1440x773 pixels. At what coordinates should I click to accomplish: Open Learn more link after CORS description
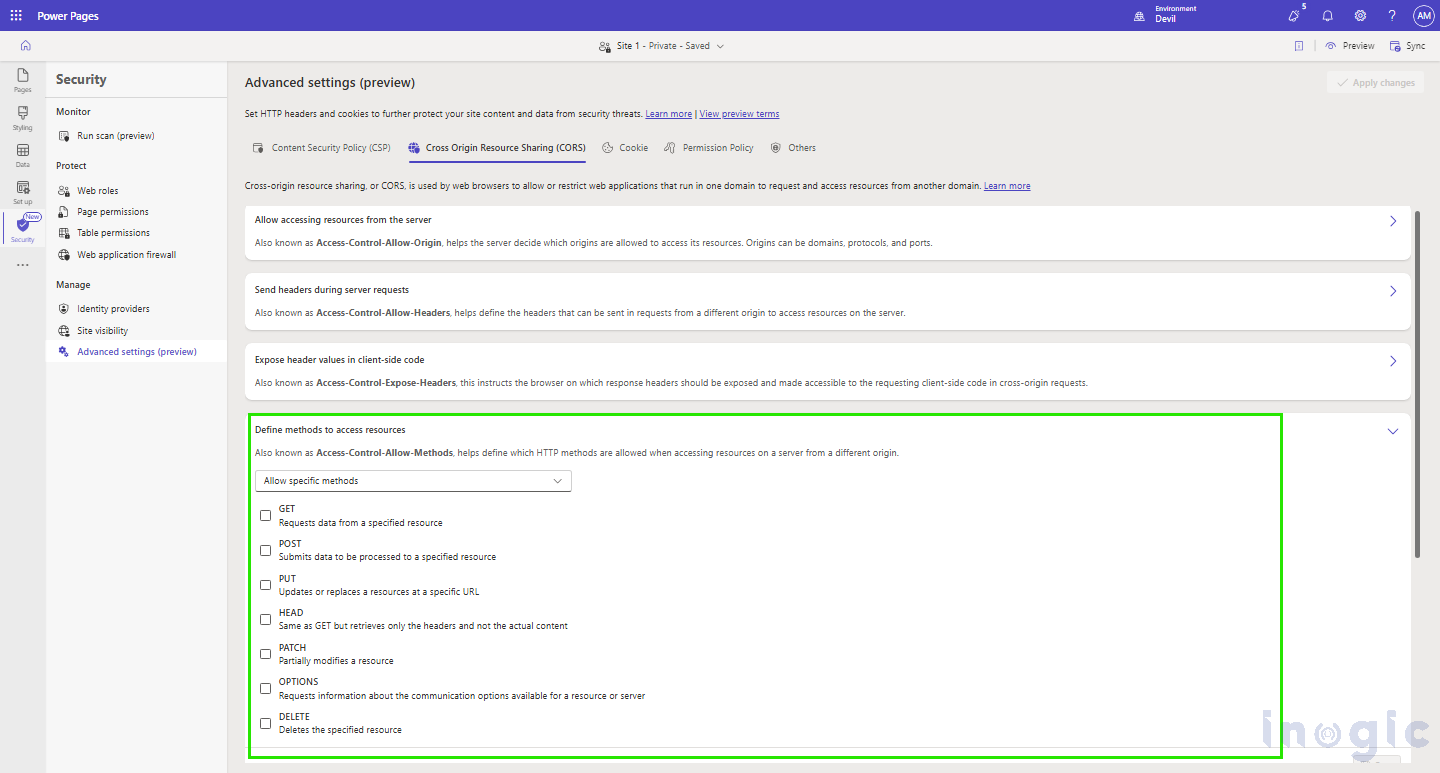tap(1007, 186)
